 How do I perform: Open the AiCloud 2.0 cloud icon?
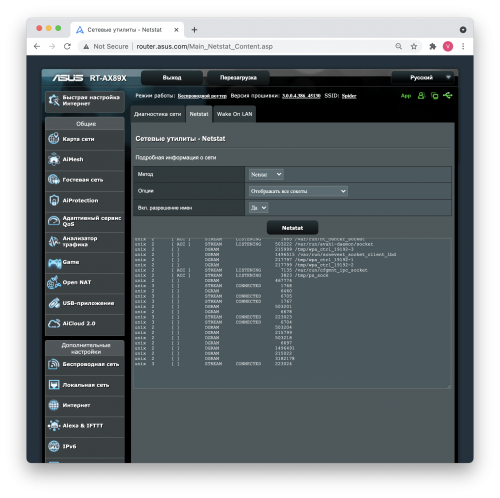[54, 324]
